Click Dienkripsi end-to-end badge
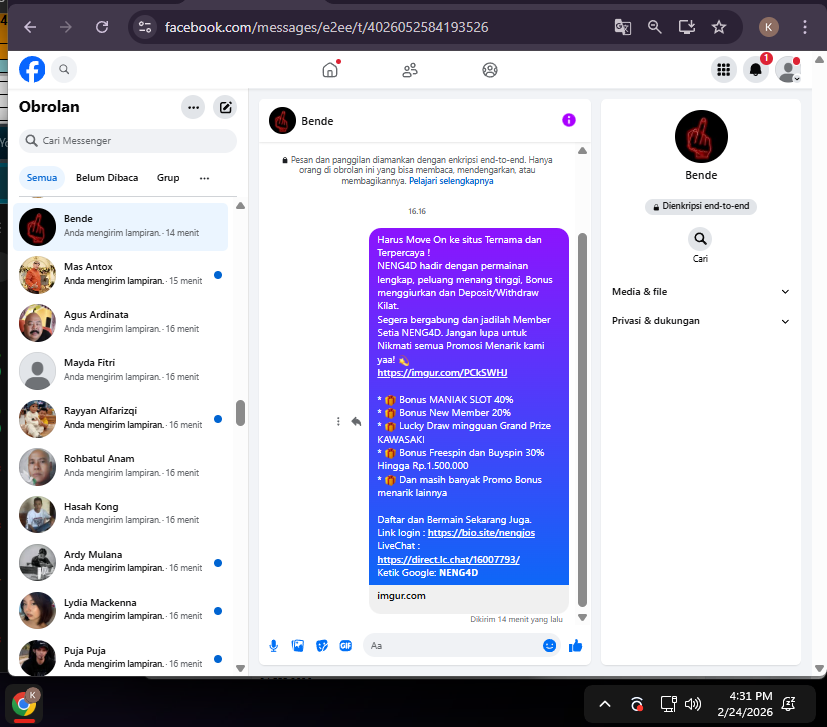827x727 pixels. tap(700, 206)
